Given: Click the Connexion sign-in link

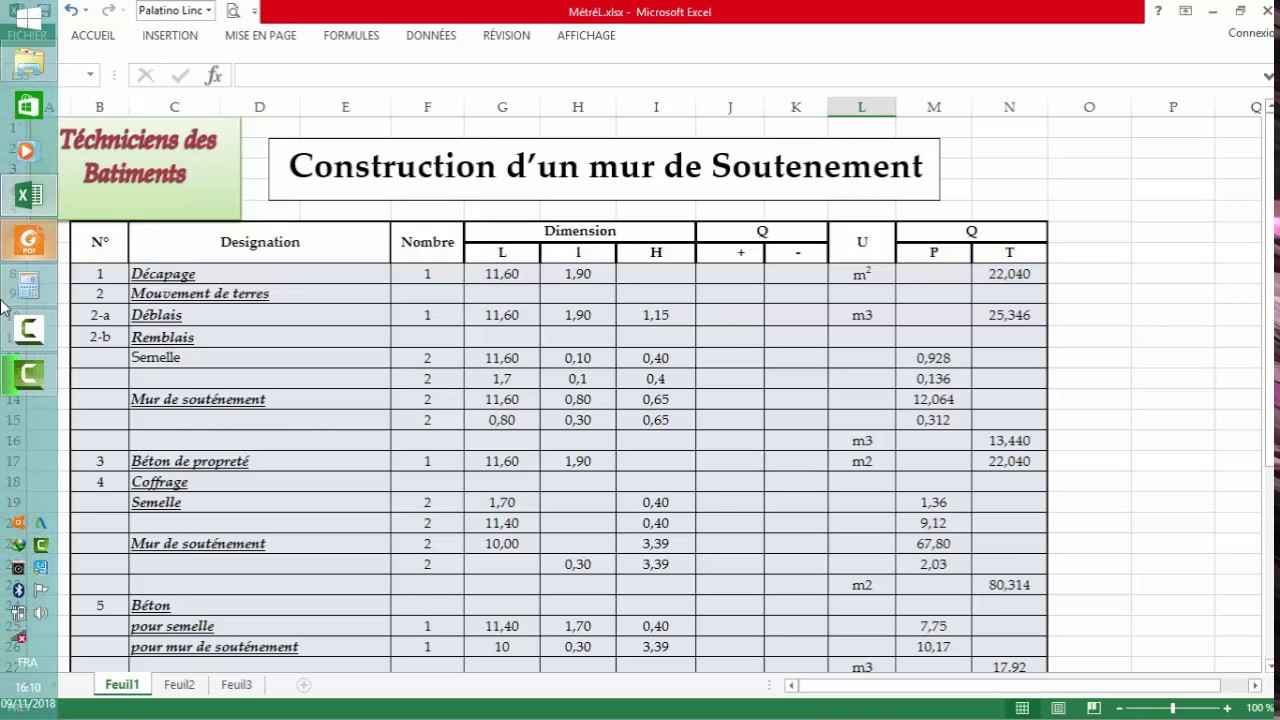Looking at the screenshot, I should point(1251,33).
